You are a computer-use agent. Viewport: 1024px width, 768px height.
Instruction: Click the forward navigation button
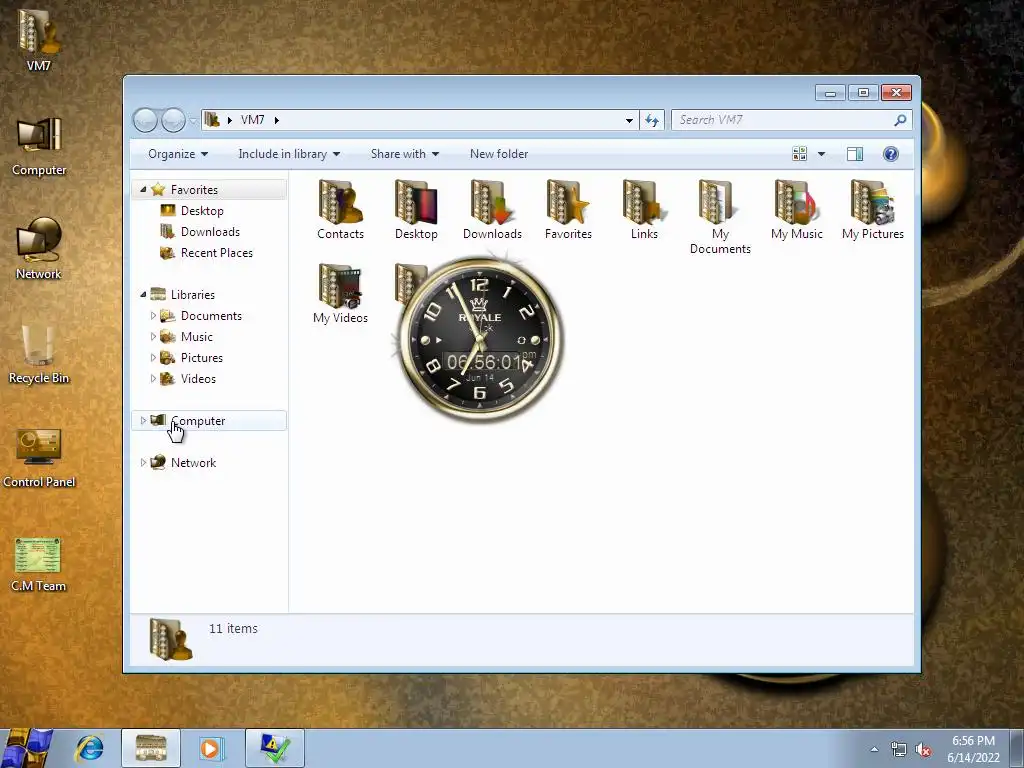tap(173, 120)
